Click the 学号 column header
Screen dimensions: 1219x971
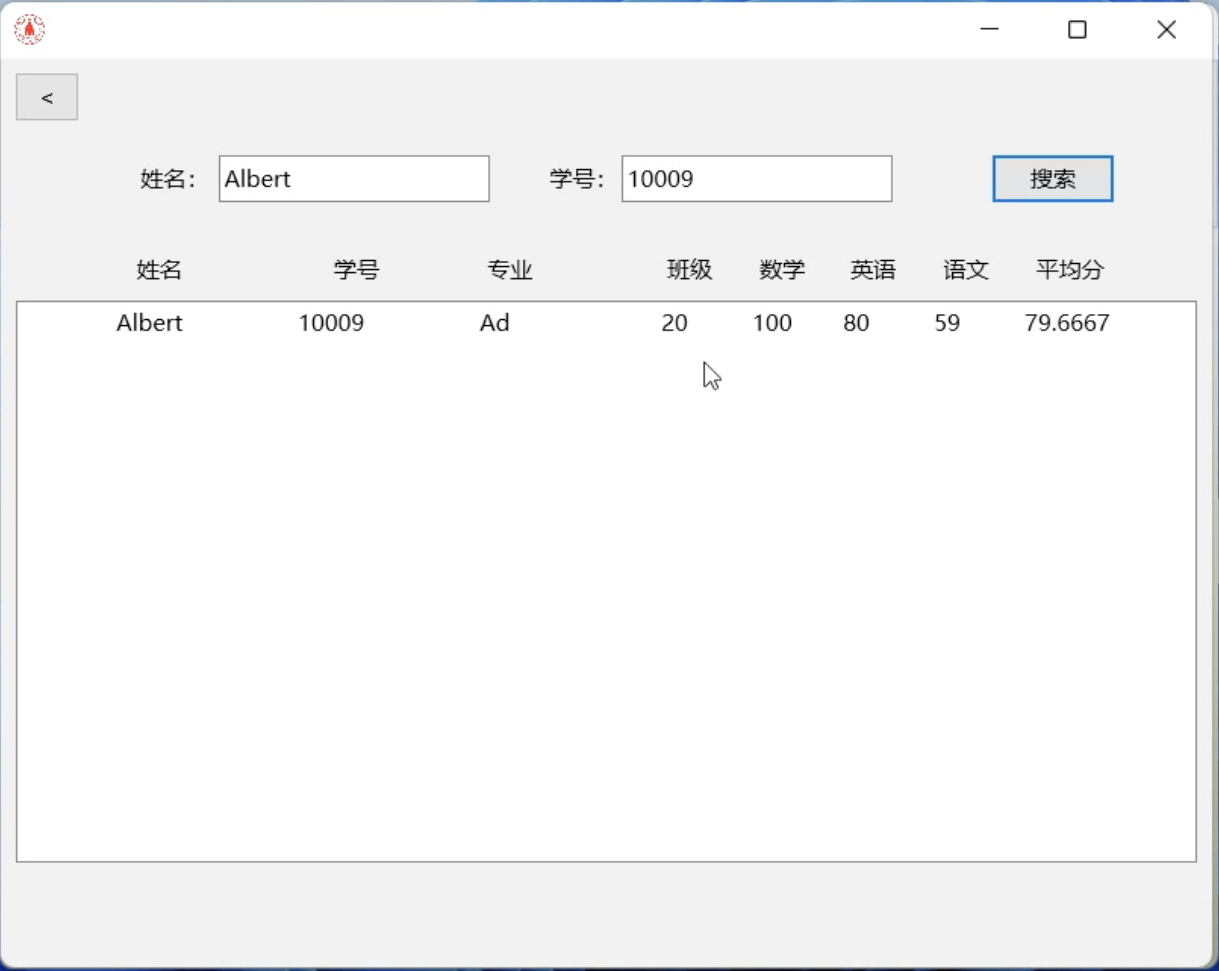click(x=357, y=269)
